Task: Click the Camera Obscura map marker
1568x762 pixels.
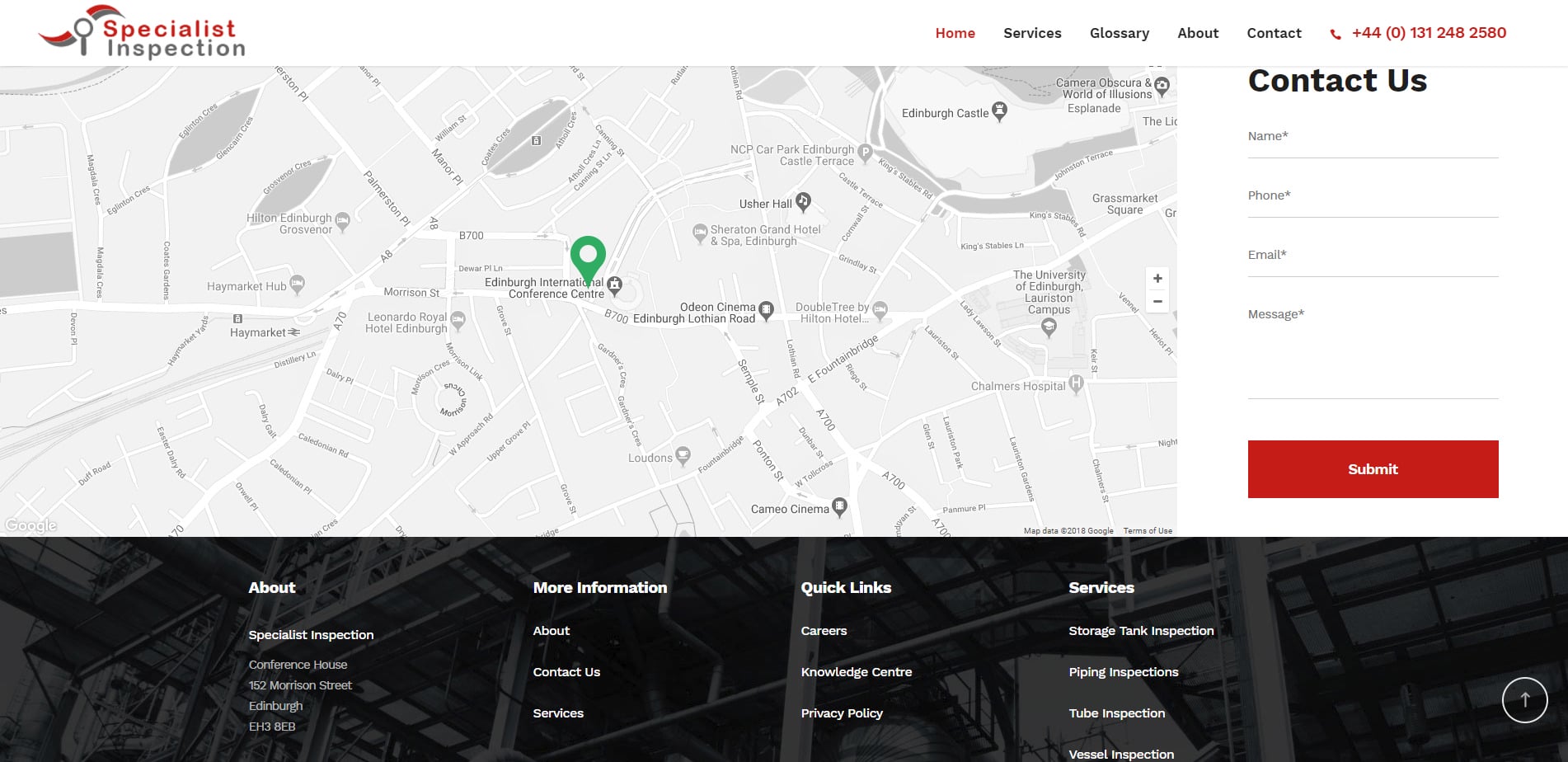Action: tap(1162, 85)
